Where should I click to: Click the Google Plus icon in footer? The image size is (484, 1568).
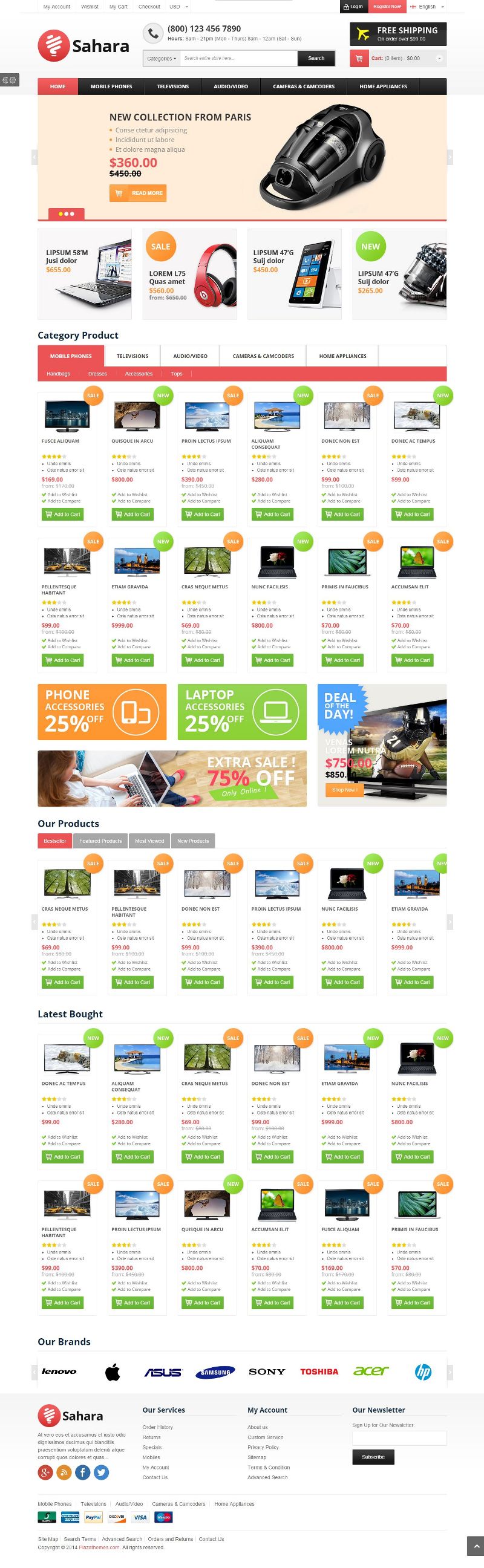click(45, 1472)
